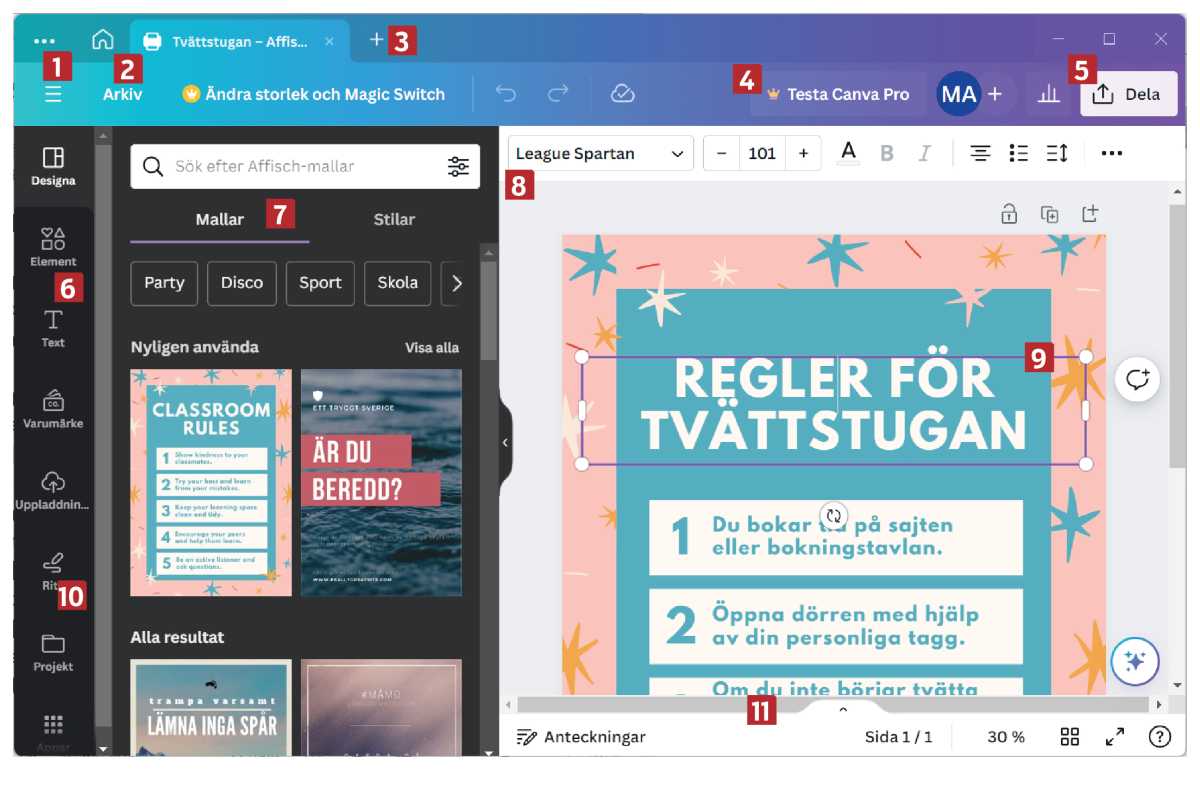Open the text color picker
The image size is (1200, 789).
(847, 152)
